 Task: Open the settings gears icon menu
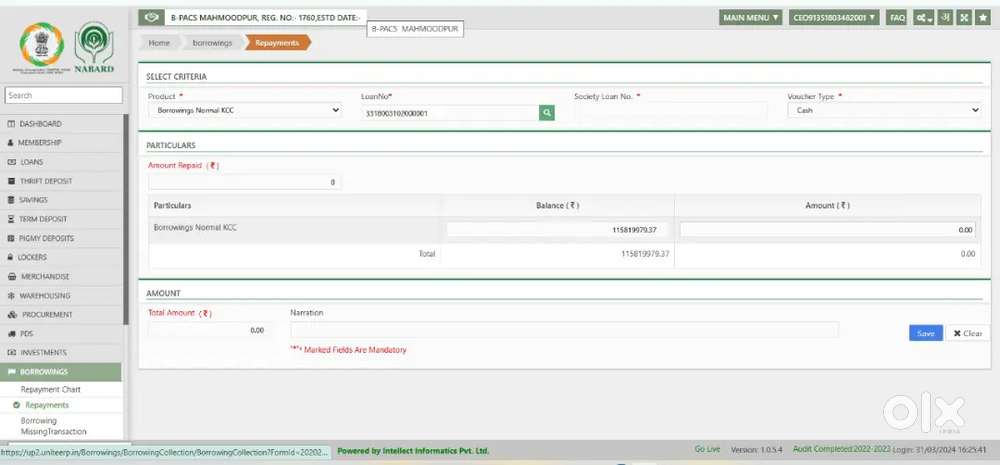tap(923, 18)
